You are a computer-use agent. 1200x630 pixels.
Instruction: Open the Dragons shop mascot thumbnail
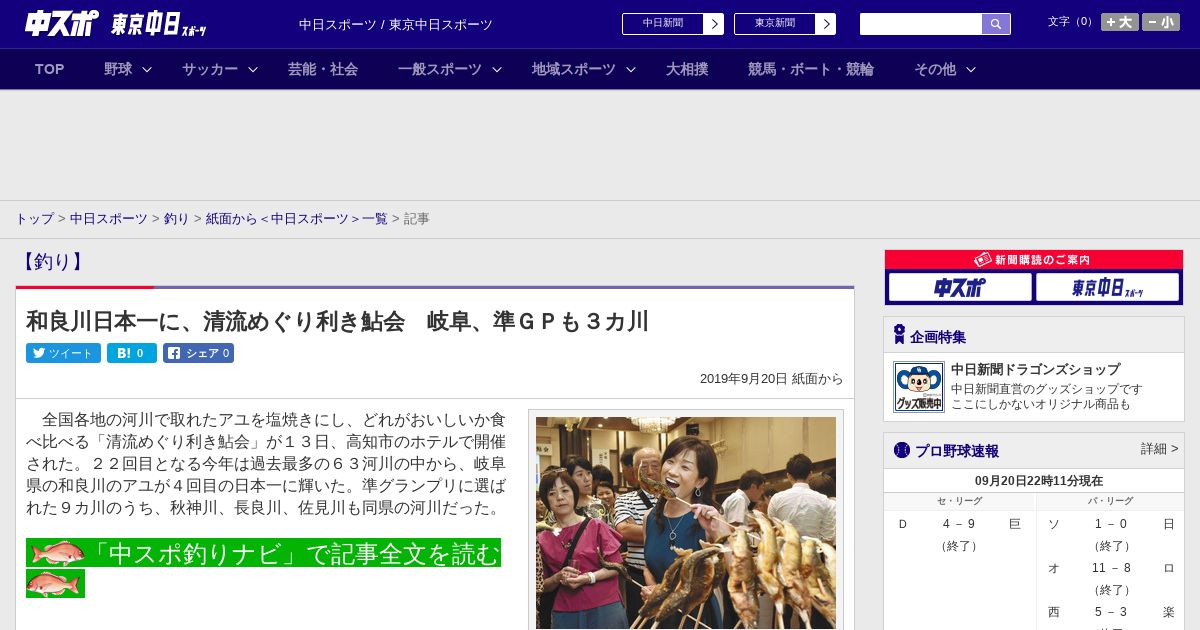pos(919,387)
